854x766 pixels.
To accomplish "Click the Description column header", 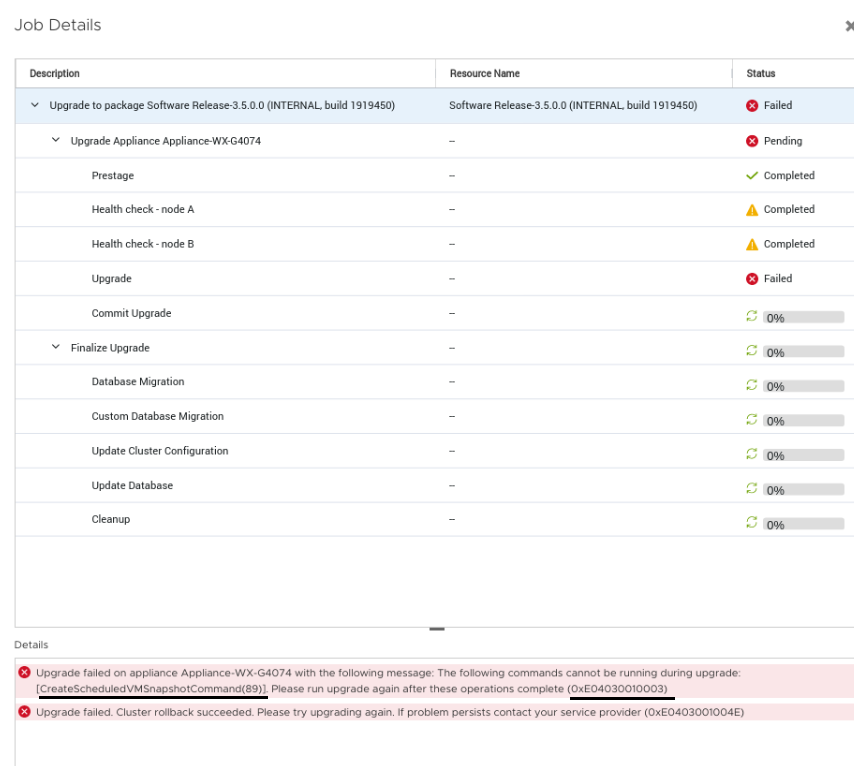I will 55,74.
